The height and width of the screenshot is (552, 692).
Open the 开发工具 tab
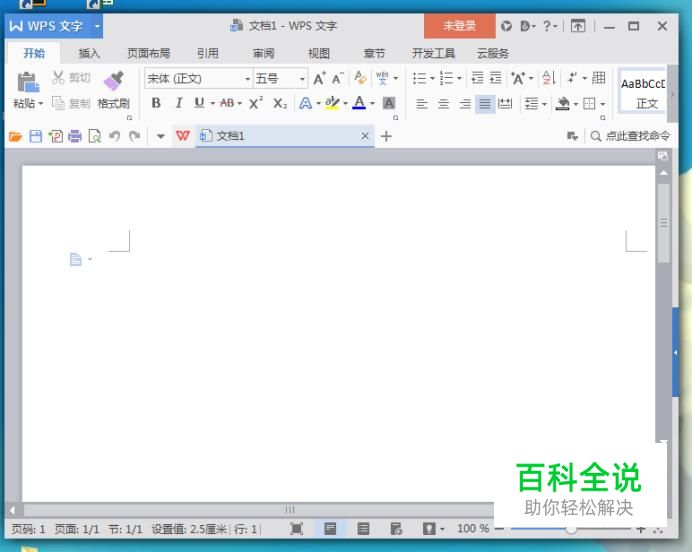pyautogui.click(x=433, y=53)
